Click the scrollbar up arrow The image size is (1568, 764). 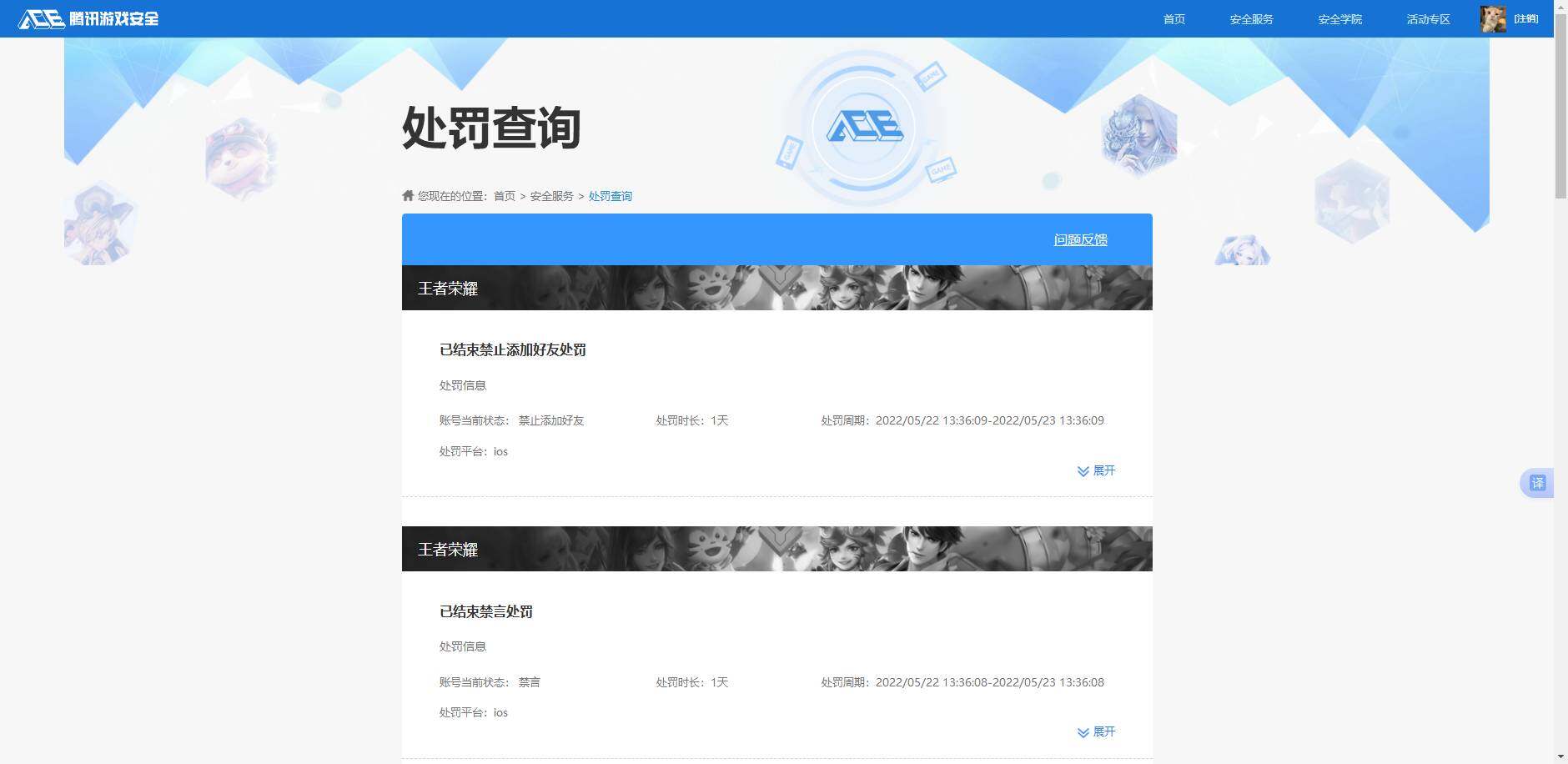(1561, 7)
